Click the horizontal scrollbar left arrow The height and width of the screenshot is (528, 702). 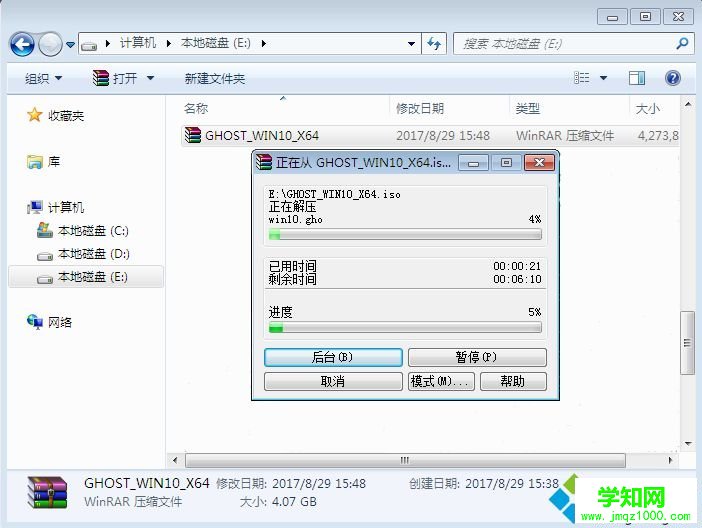(175, 460)
